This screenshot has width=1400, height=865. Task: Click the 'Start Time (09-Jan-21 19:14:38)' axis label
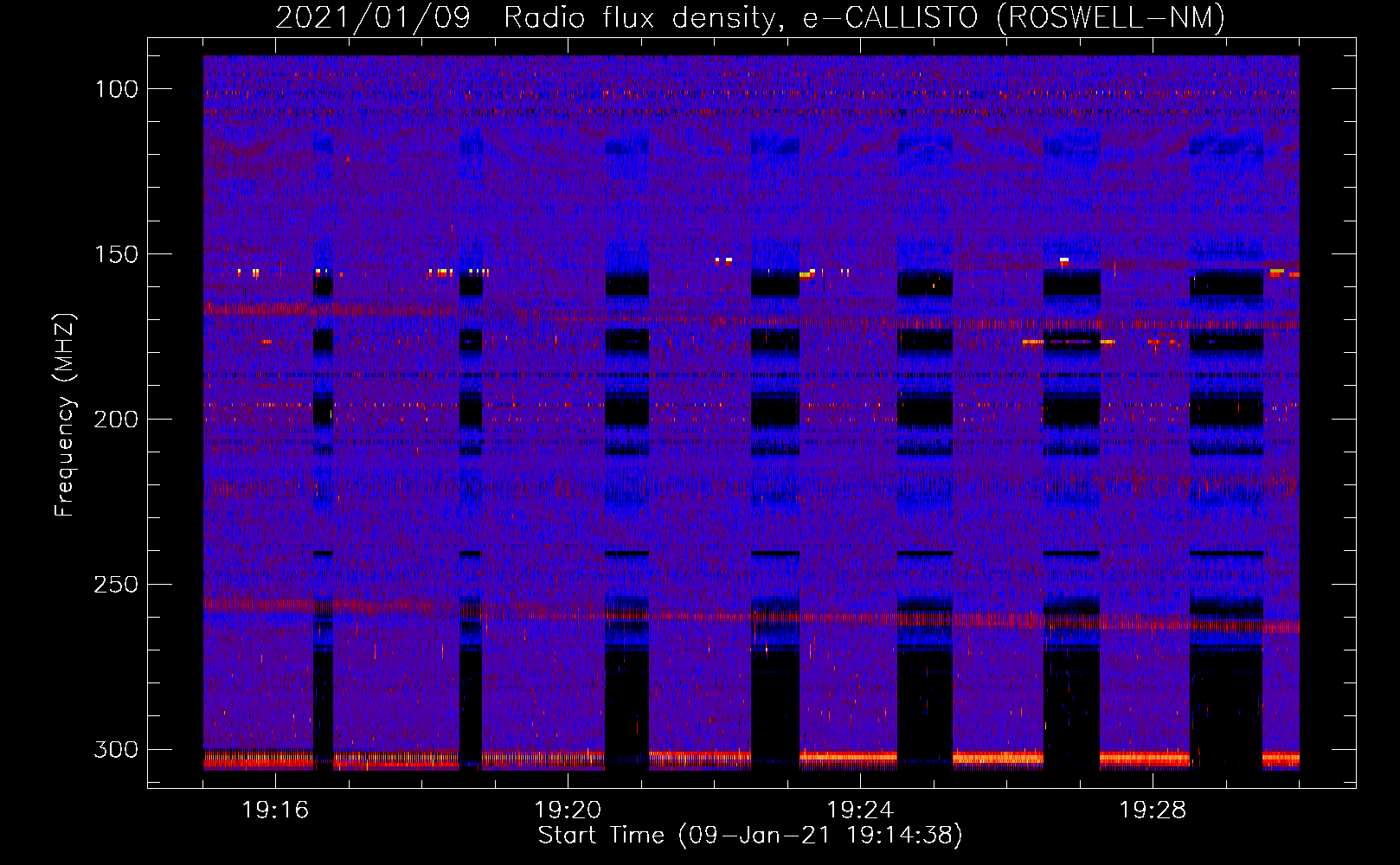(750, 836)
